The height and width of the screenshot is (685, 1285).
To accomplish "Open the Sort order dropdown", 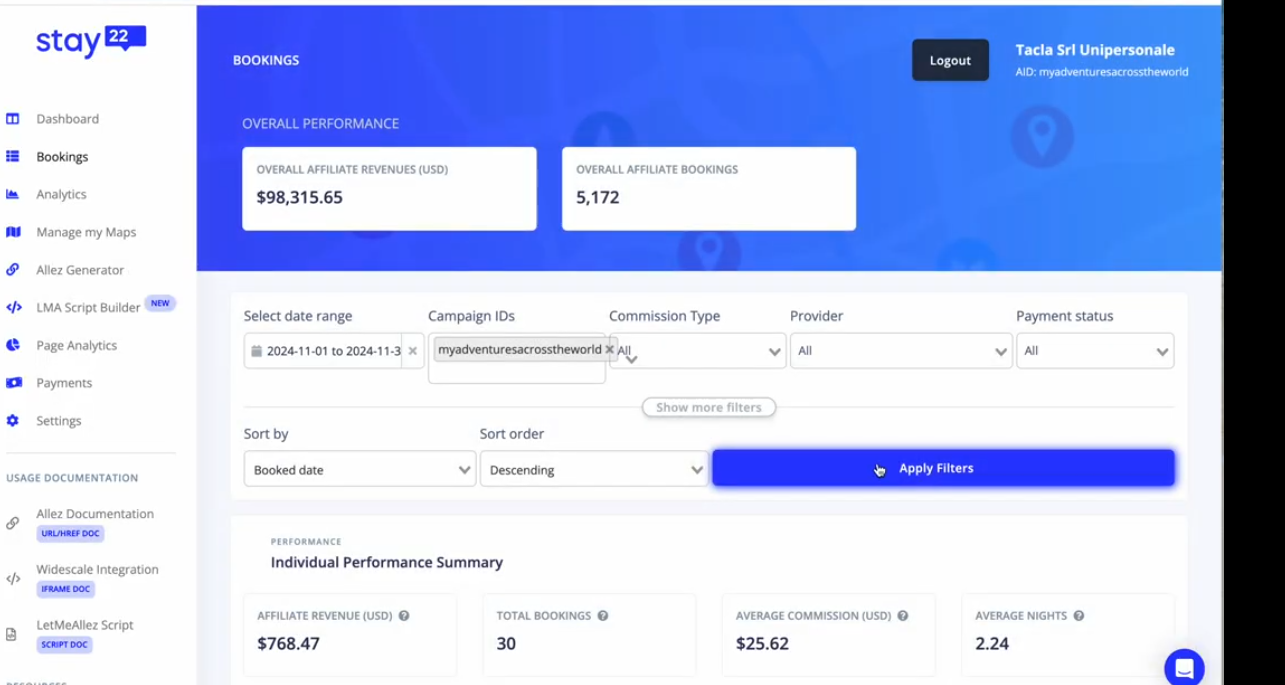I will point(594,469).
